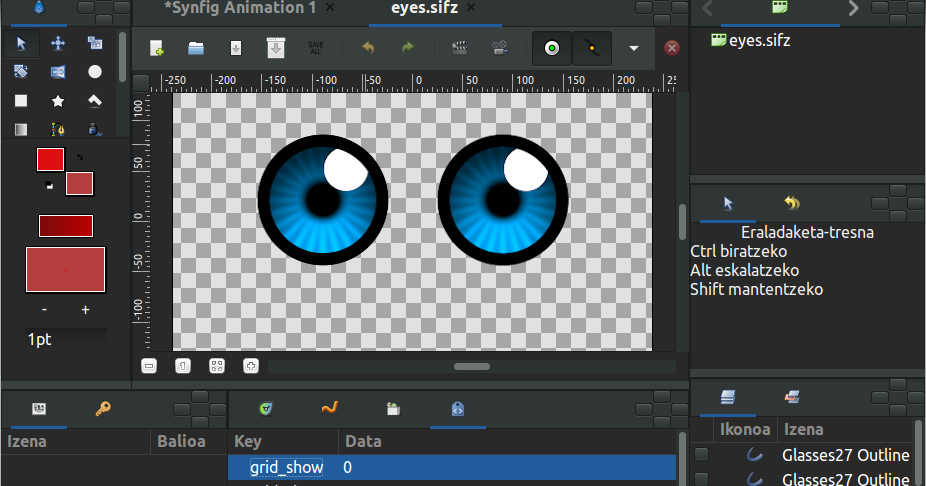Increase brush size with plus
The height and width of the screenshot is (486, 926).
(x=86, y=310)
